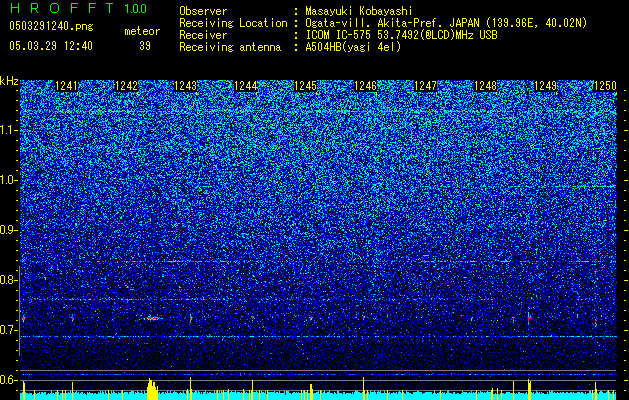
Task: Click the 1241 time marker
Action: coord(66,86)
